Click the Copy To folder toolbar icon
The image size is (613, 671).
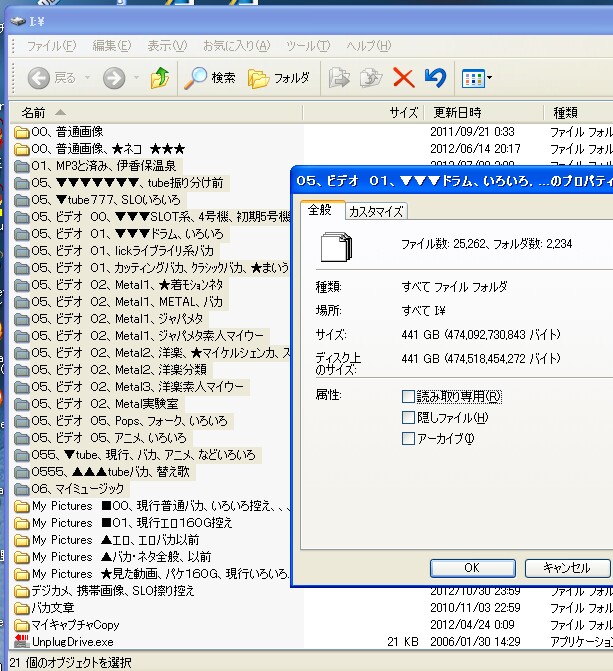(371, 78)
